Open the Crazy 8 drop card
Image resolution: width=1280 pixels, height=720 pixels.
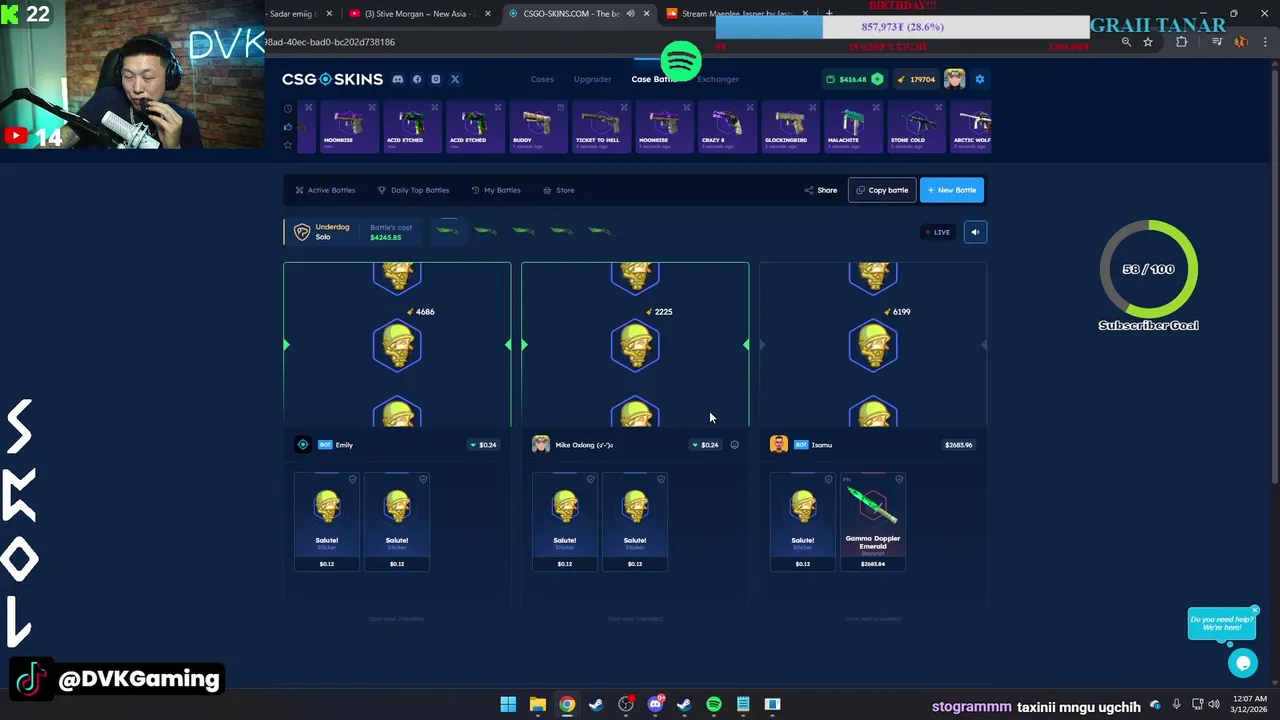[726, 127]
